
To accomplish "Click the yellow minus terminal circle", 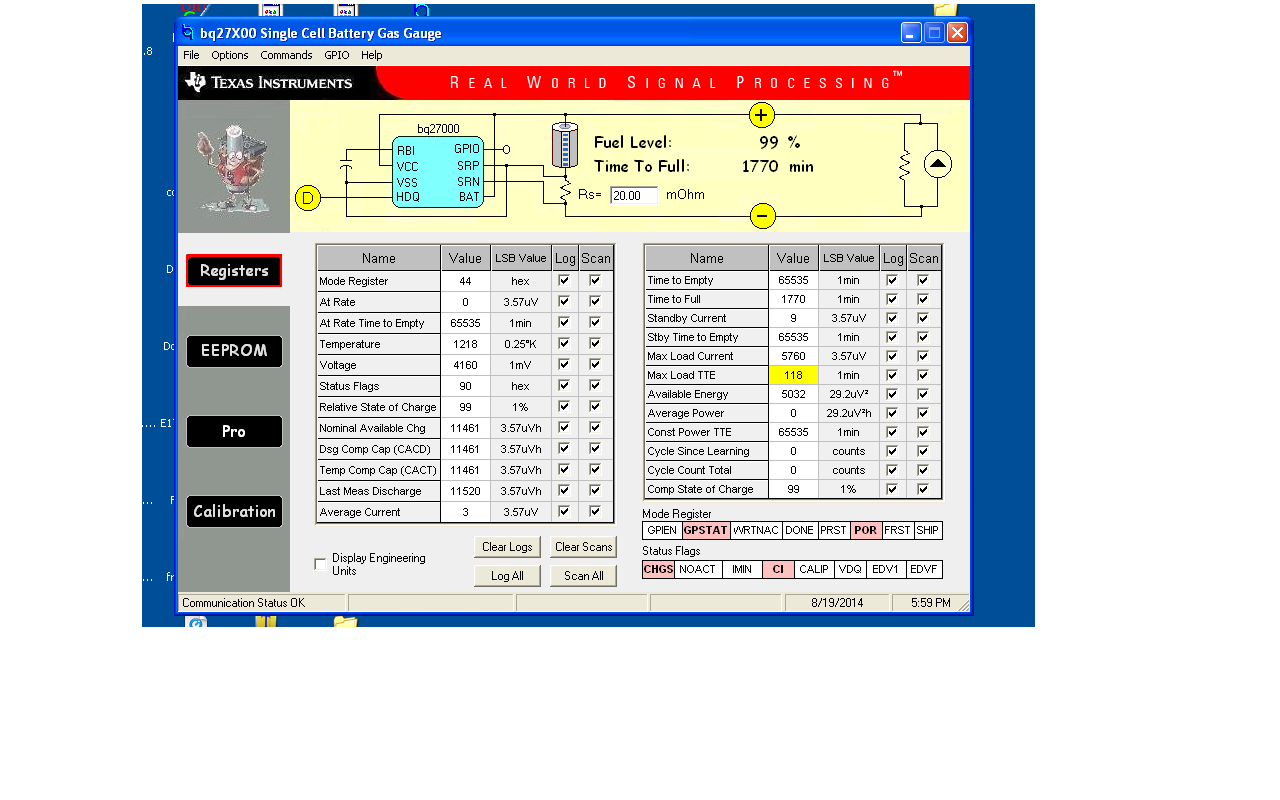I will (762, 215).
